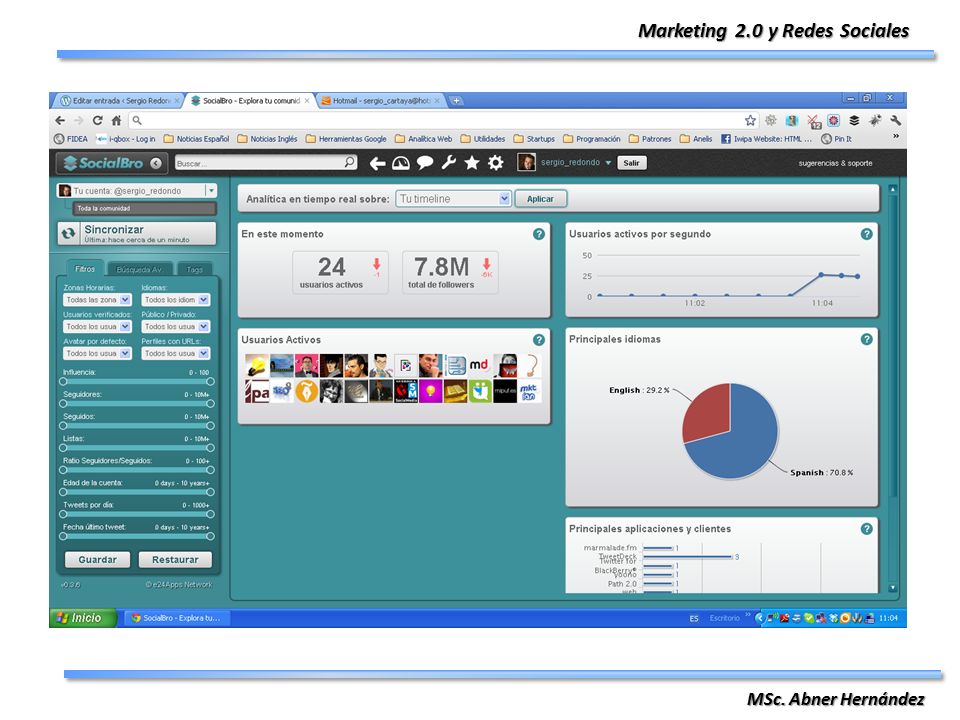Open Herramientas Google bookmark folder
Viewport: 960px width, 720px height.
coord(346,139)
